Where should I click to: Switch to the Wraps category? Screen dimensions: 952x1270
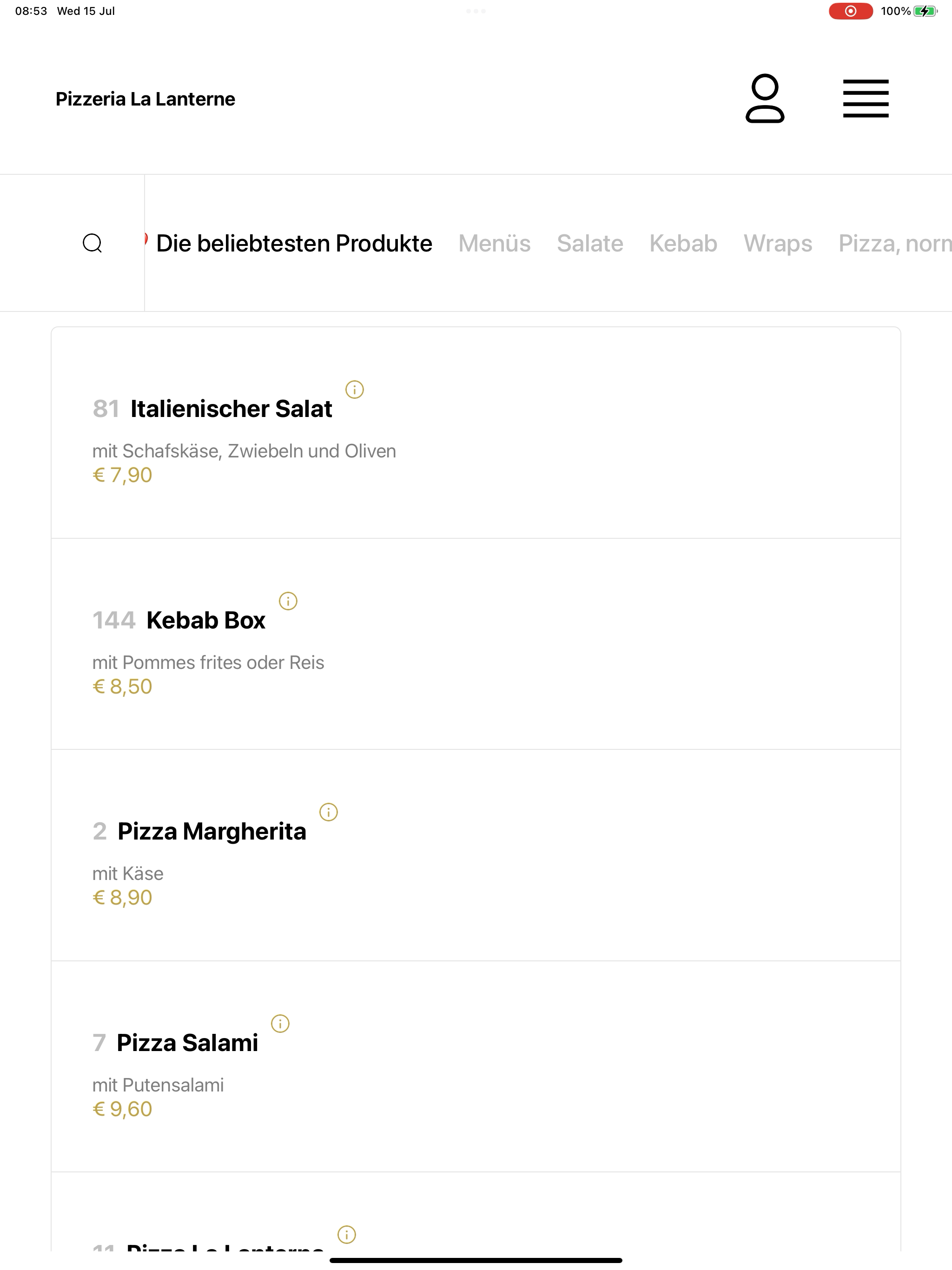(778, 244)
